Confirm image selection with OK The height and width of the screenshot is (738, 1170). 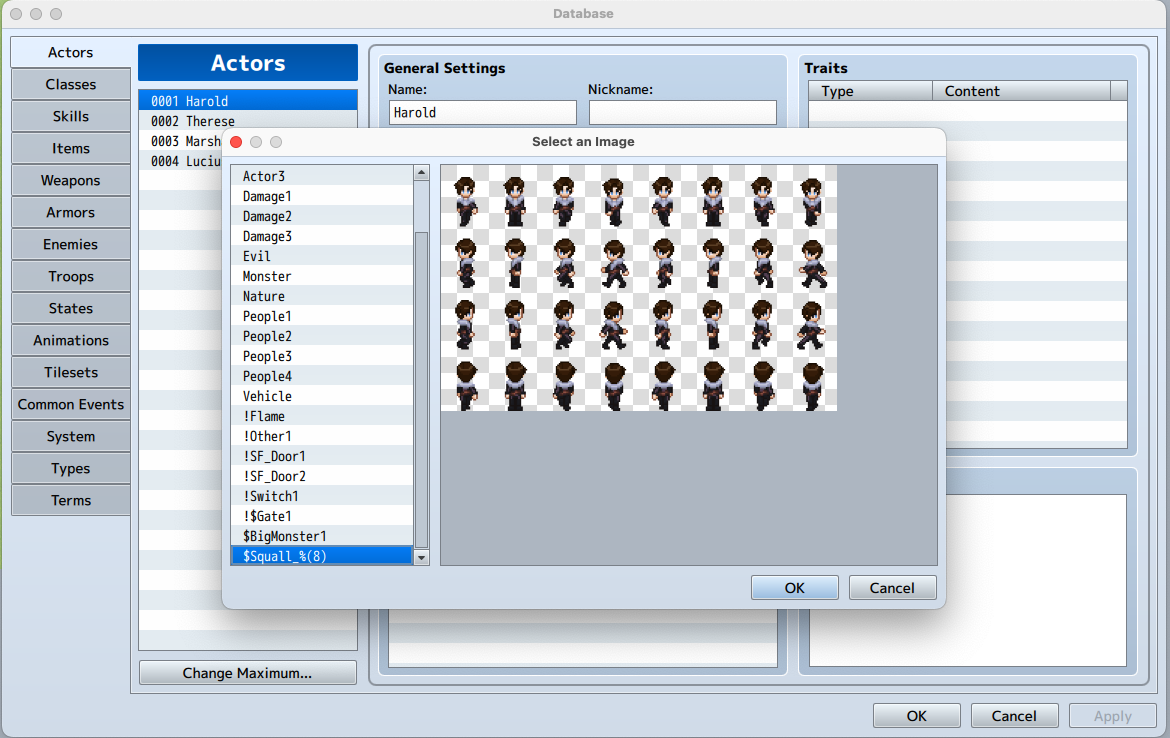[x=795, y=588]
